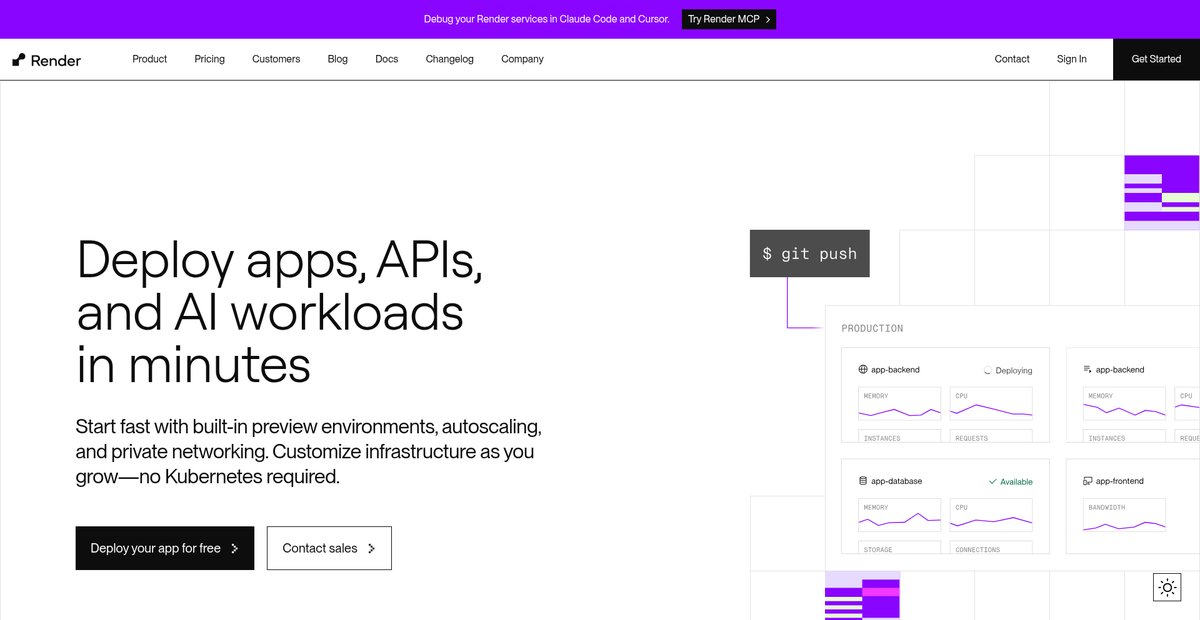The image size is (1200, 620).
Task: Click the Deploy your app for free button
Action: point(165,548)
